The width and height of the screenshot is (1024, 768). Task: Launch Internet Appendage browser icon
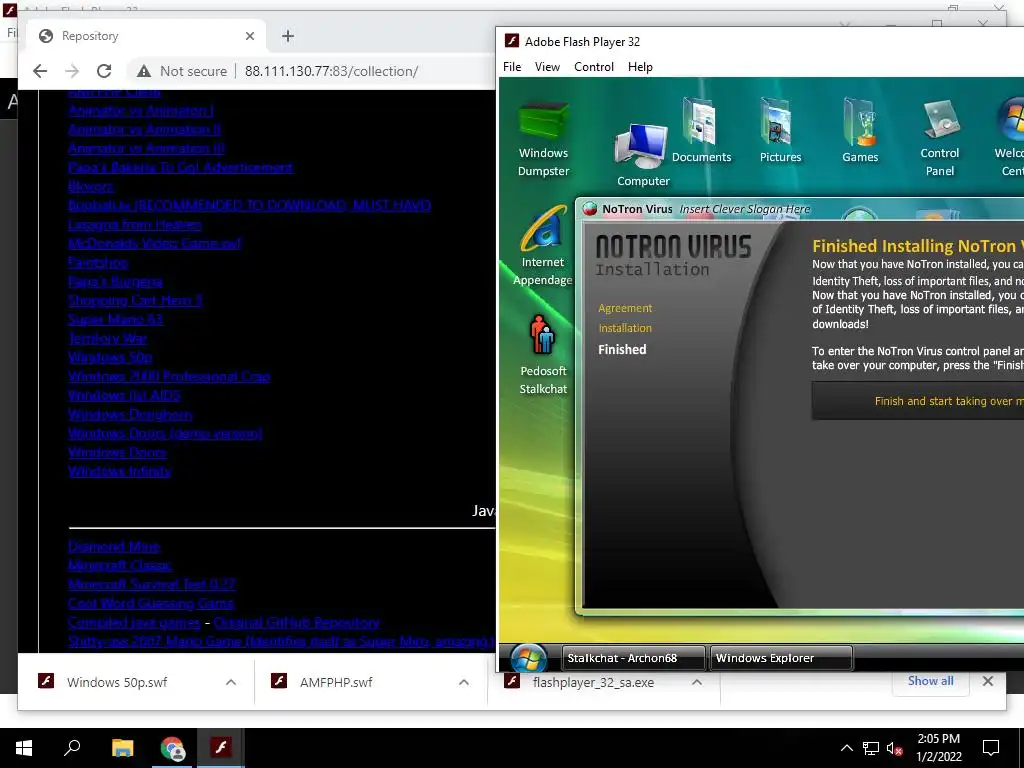[543, 245]
